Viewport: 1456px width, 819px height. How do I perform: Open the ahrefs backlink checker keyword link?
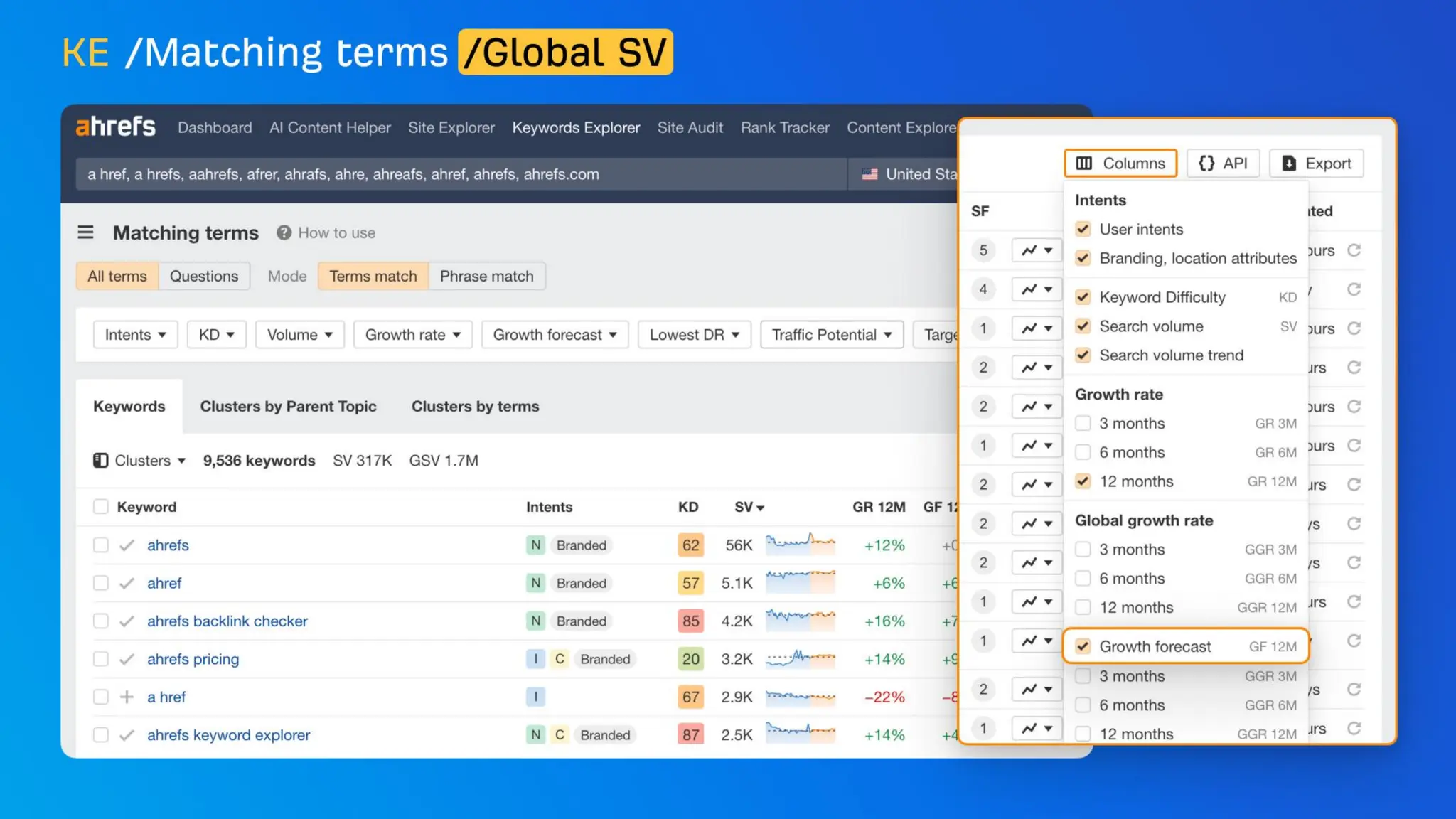[227, 621]
